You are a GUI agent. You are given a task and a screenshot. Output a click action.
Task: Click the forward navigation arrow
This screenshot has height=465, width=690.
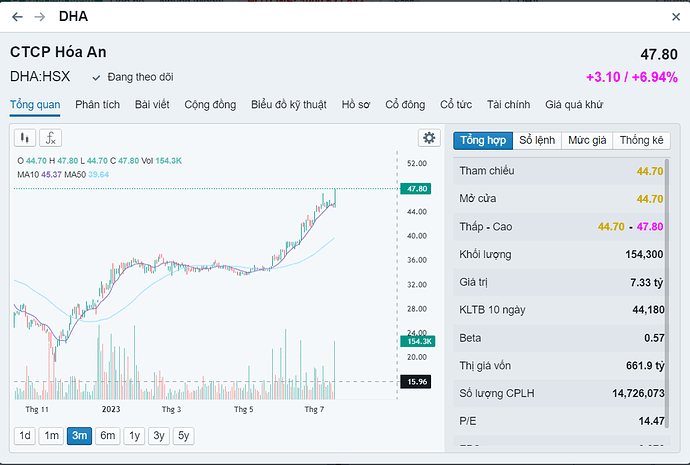pyautogui.click(x=40, y=17)
